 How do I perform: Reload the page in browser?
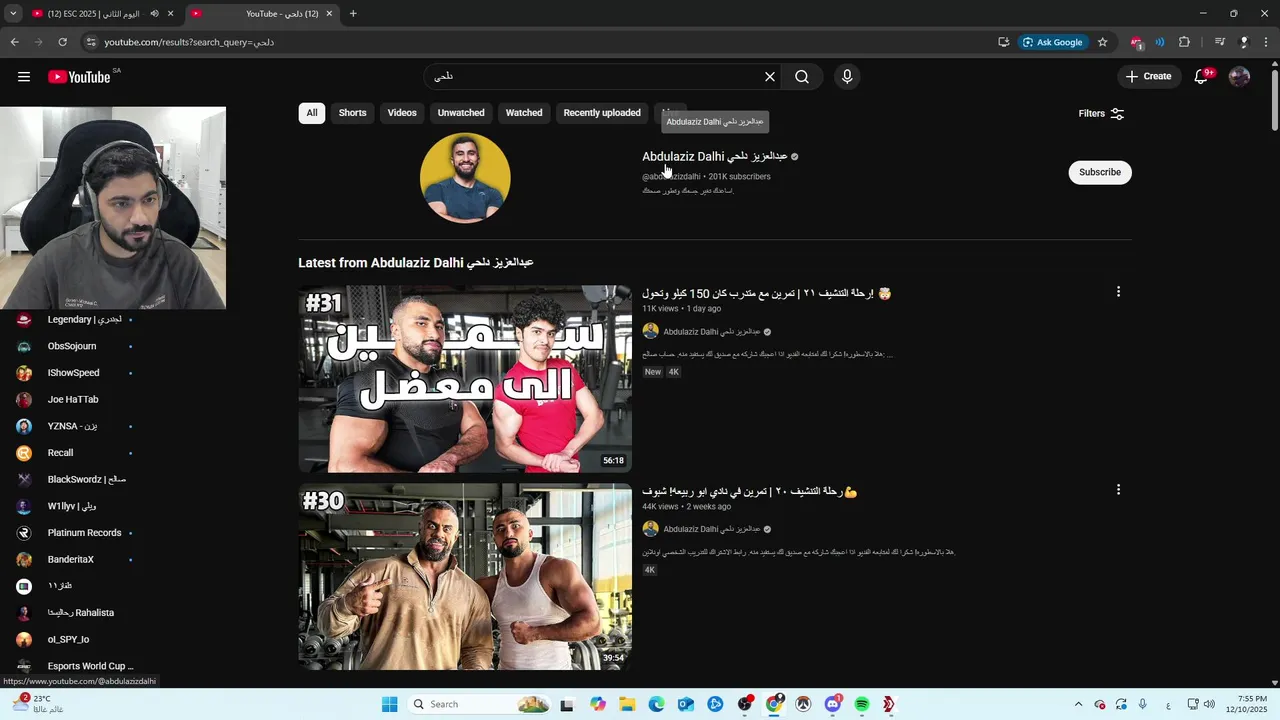tap(62, 42)
